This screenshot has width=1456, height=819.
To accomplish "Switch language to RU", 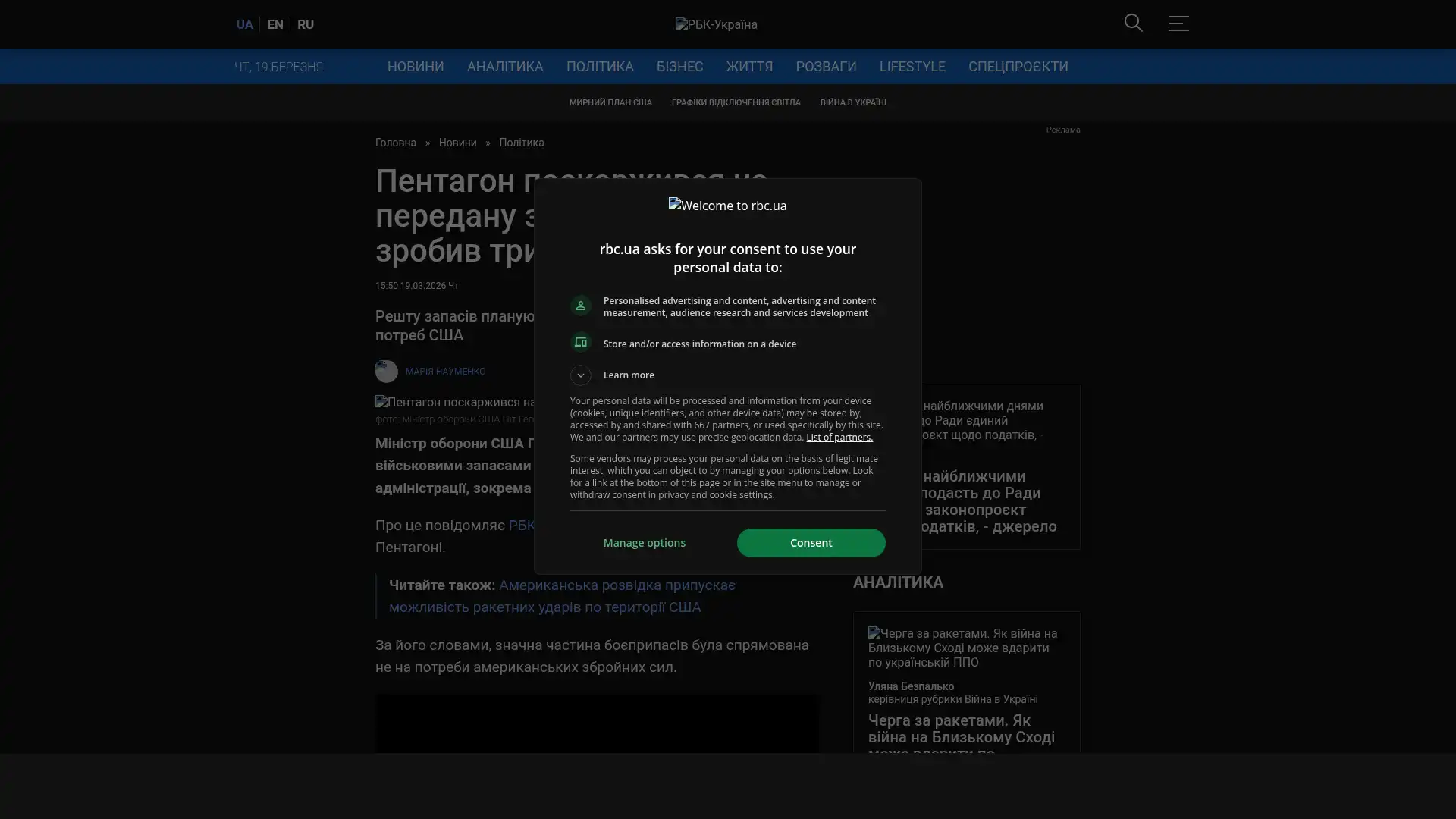I will (x=305, y=24).
